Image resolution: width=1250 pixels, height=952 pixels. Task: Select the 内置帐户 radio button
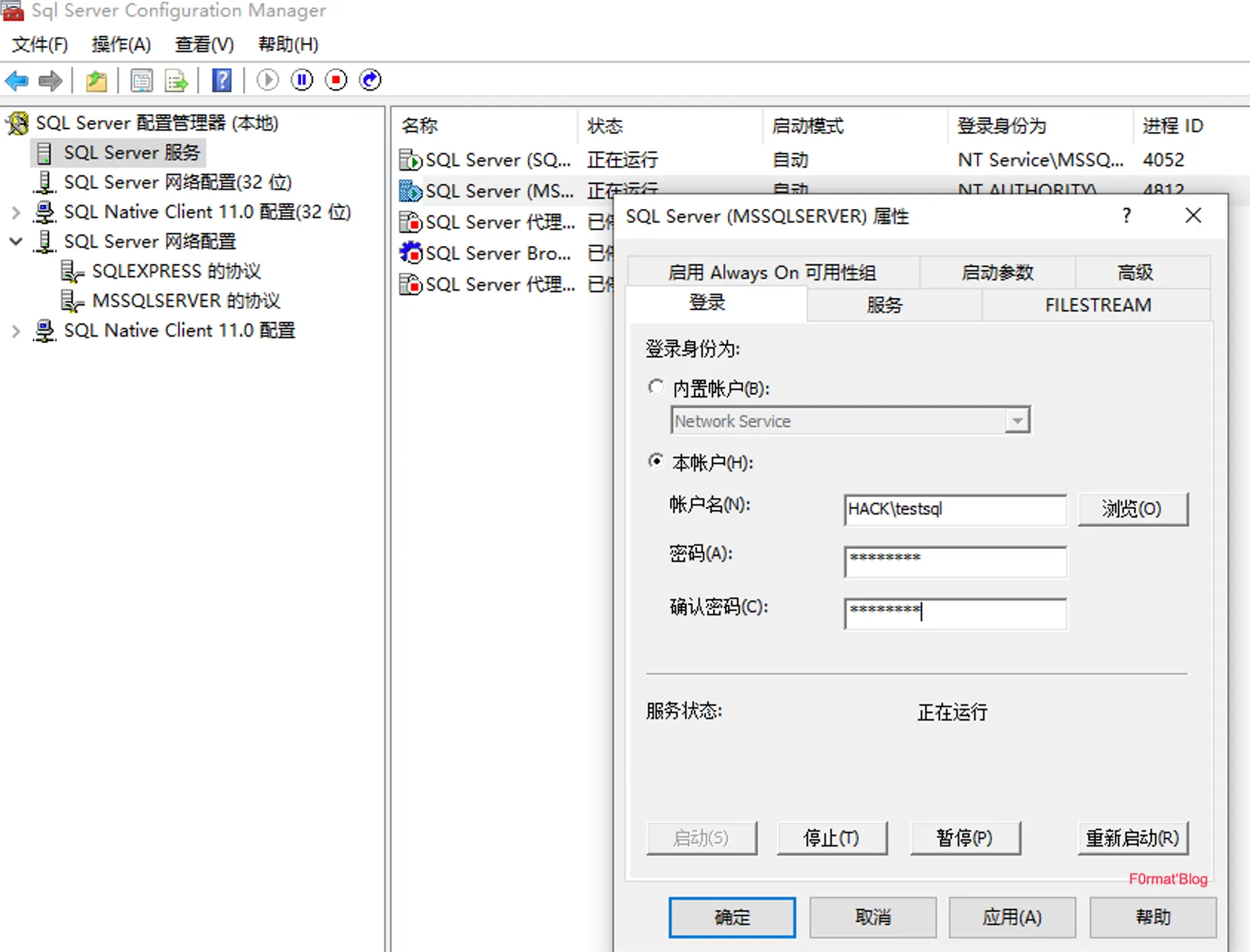pyautogui.click(x=656, y=387)
